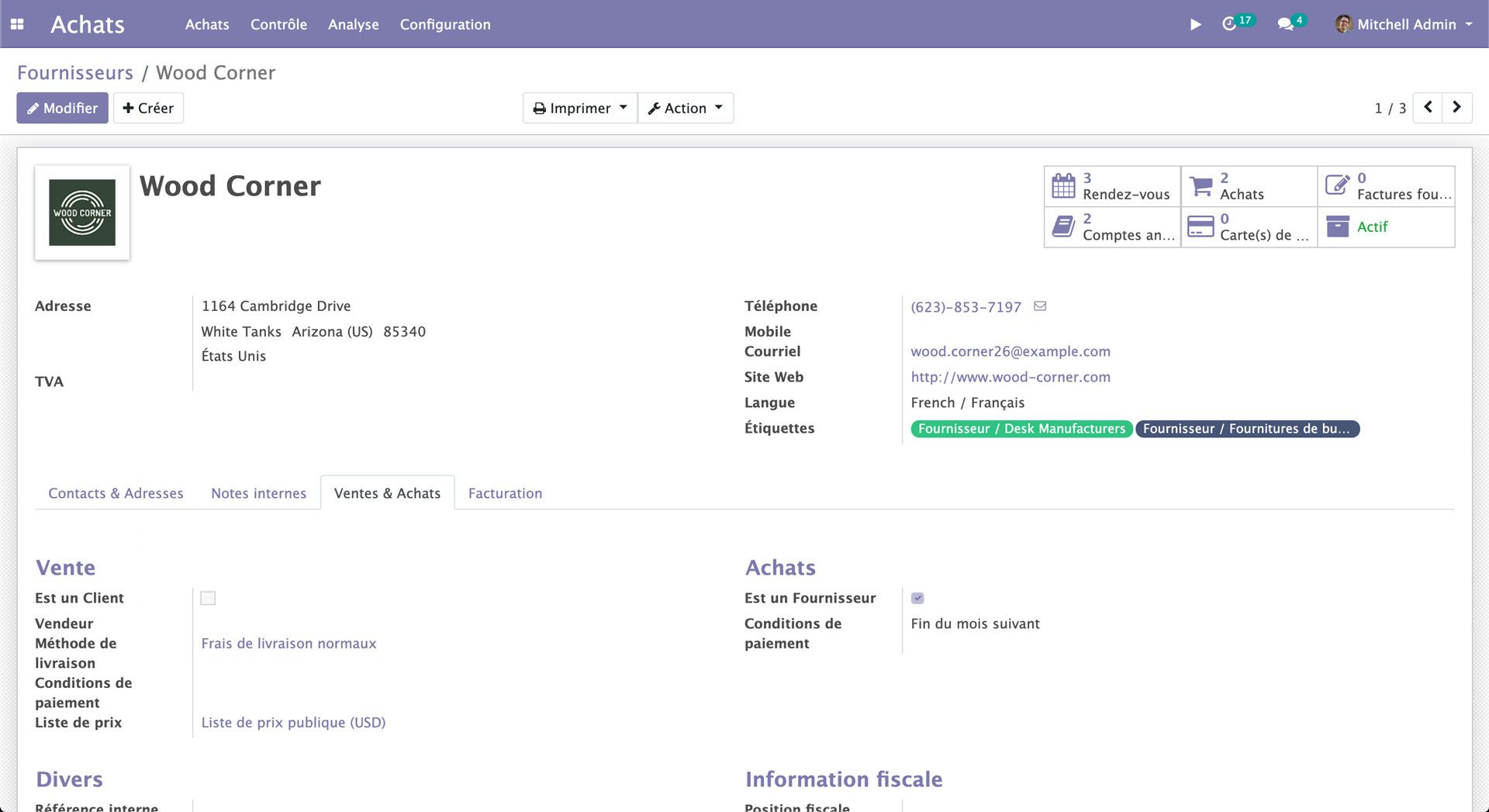Screen dimensions: 1489x812
Task: Open the Factures fournisseur smart button
Action: (x=1386, y=186)
